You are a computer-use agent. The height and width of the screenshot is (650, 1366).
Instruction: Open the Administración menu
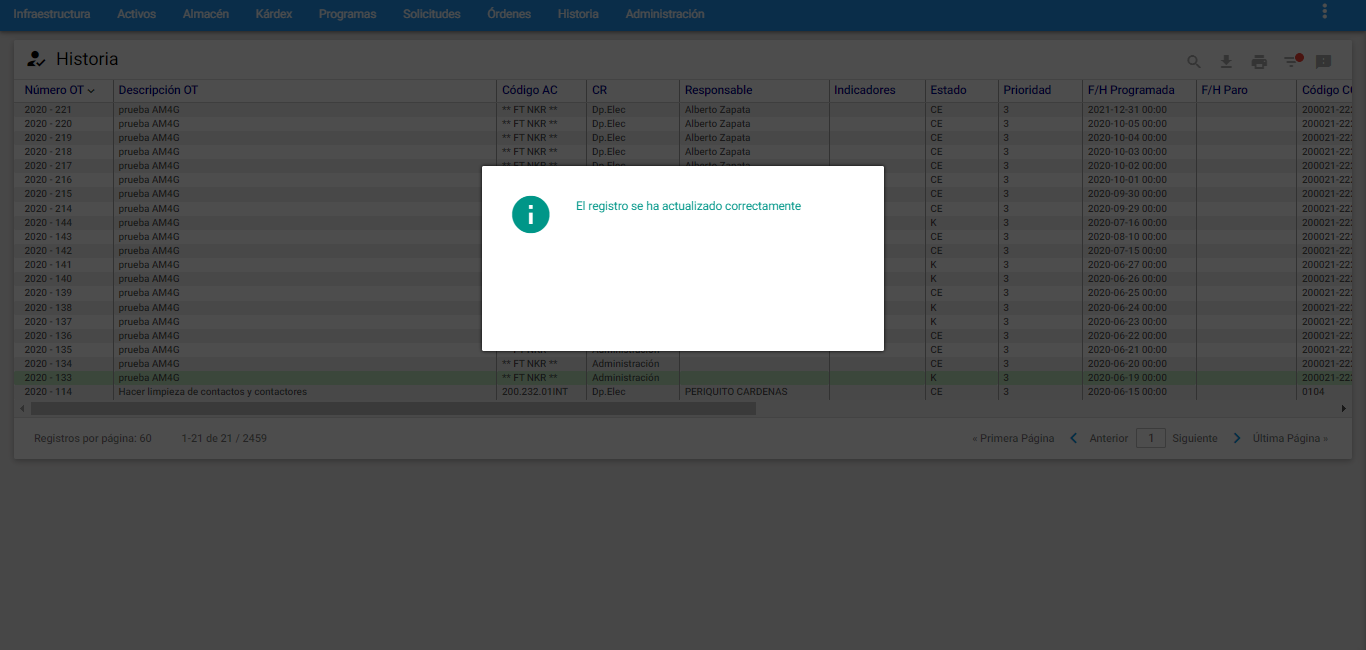coord(665,14)
